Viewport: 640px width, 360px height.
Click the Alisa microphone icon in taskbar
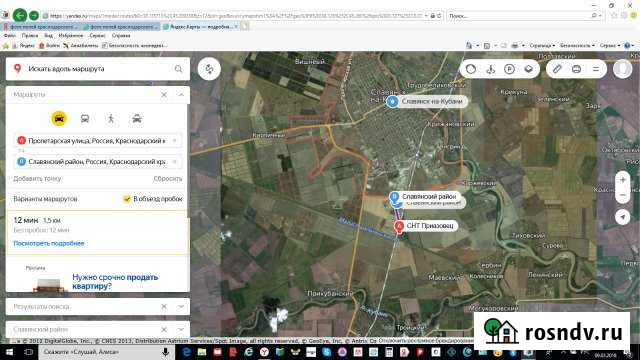click(x=165, y=352)
